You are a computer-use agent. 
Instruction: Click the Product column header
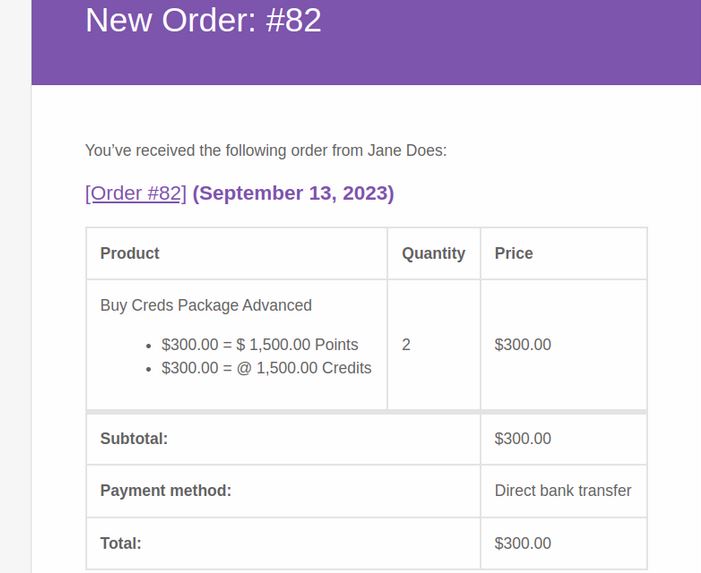(130, 253)
